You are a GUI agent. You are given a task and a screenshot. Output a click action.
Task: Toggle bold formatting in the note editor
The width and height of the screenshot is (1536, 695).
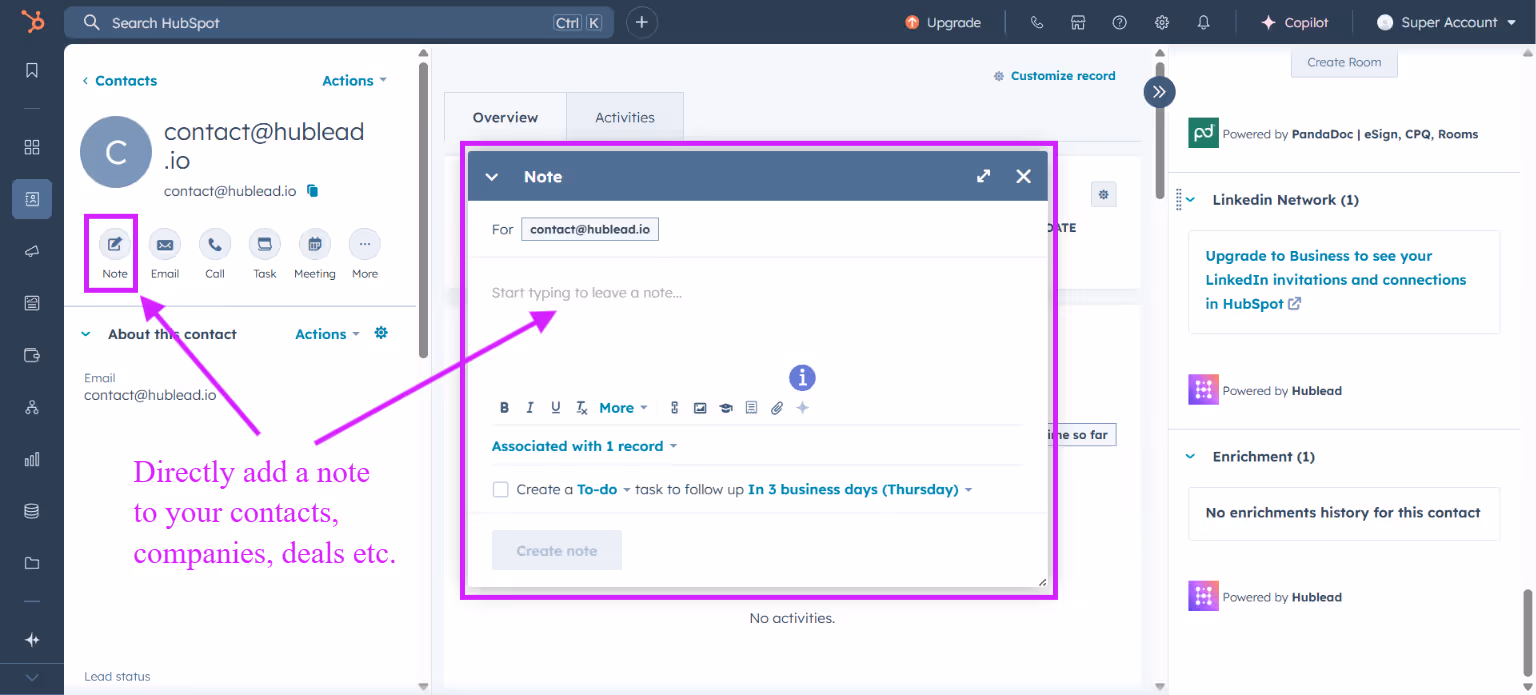[504, 407]
